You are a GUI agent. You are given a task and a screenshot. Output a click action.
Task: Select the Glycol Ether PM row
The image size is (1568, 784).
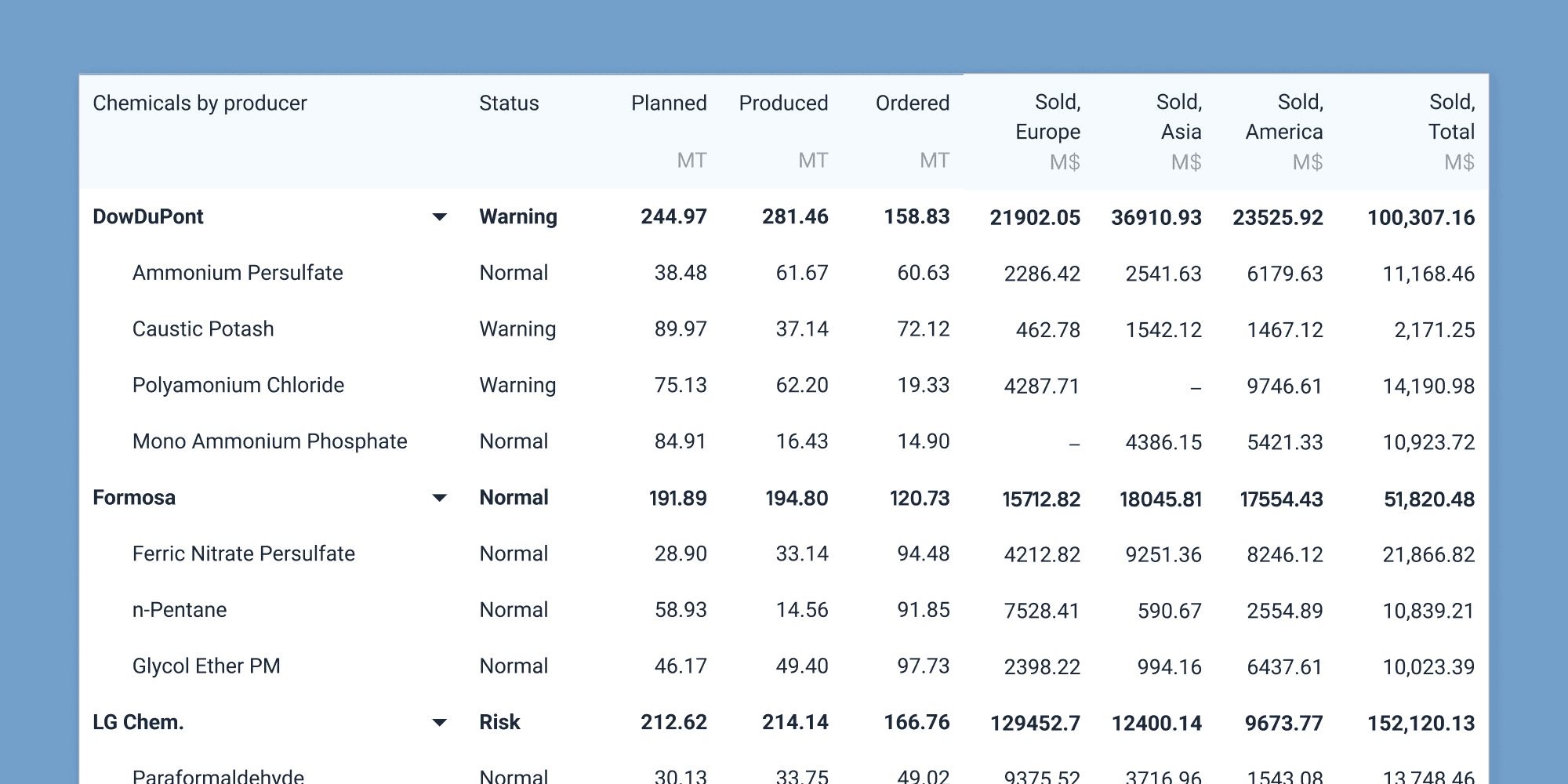coord(784,666)
